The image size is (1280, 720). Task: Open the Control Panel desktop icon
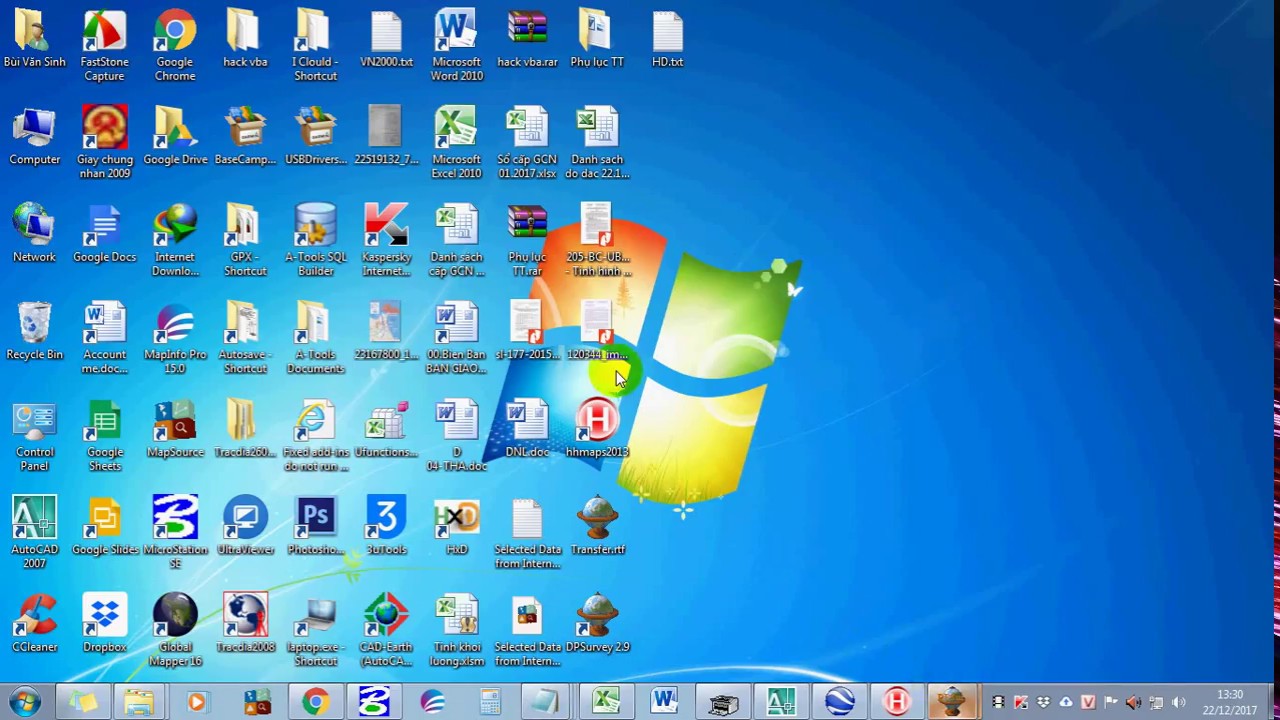coord(35,434)
